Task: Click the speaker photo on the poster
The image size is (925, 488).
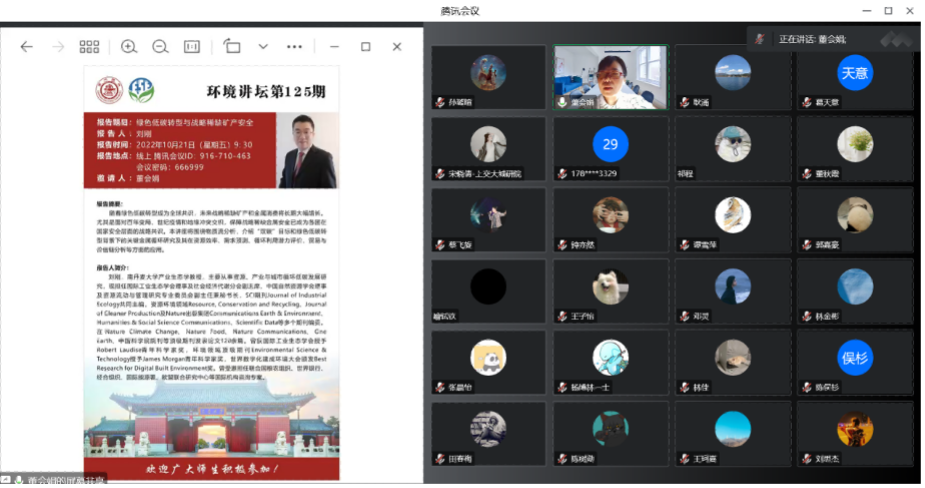Action: point(306,150)
